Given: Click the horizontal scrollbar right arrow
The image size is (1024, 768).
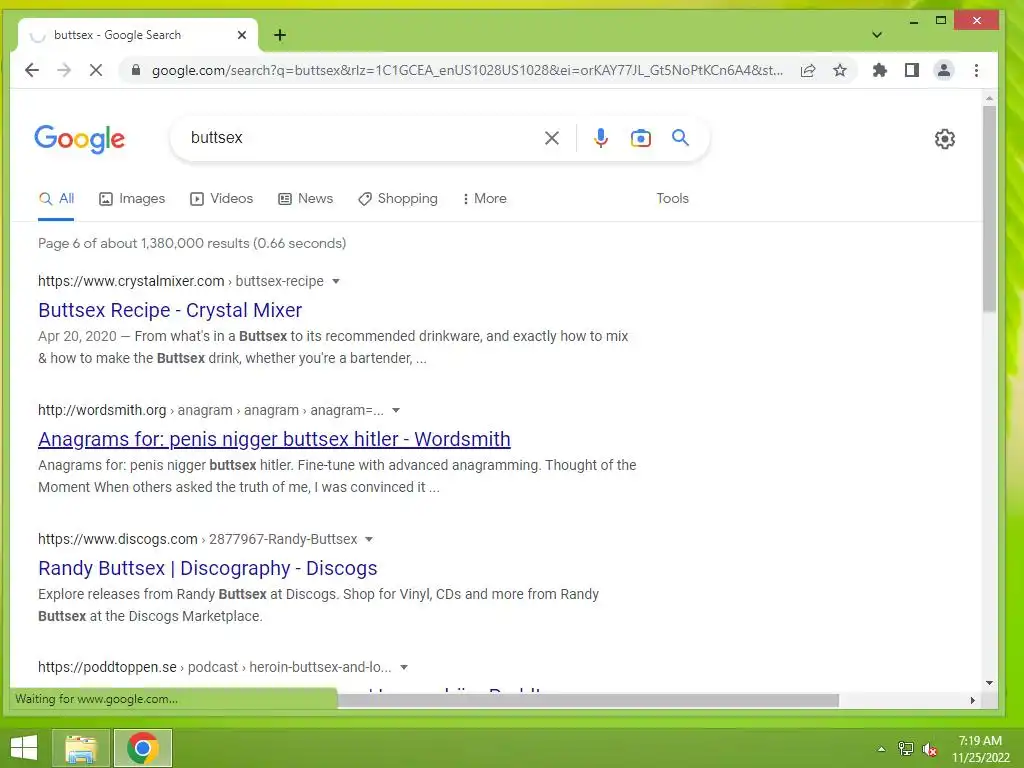Looking at the screenshot, I should tap(973, 700).
